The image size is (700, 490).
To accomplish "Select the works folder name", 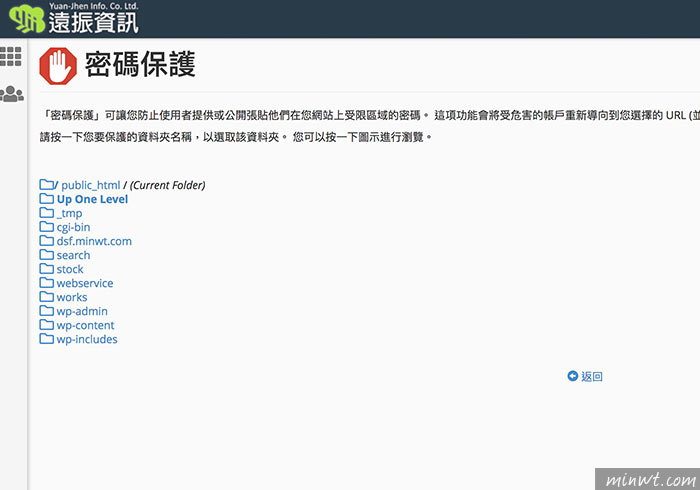I will tap(72, 297).
